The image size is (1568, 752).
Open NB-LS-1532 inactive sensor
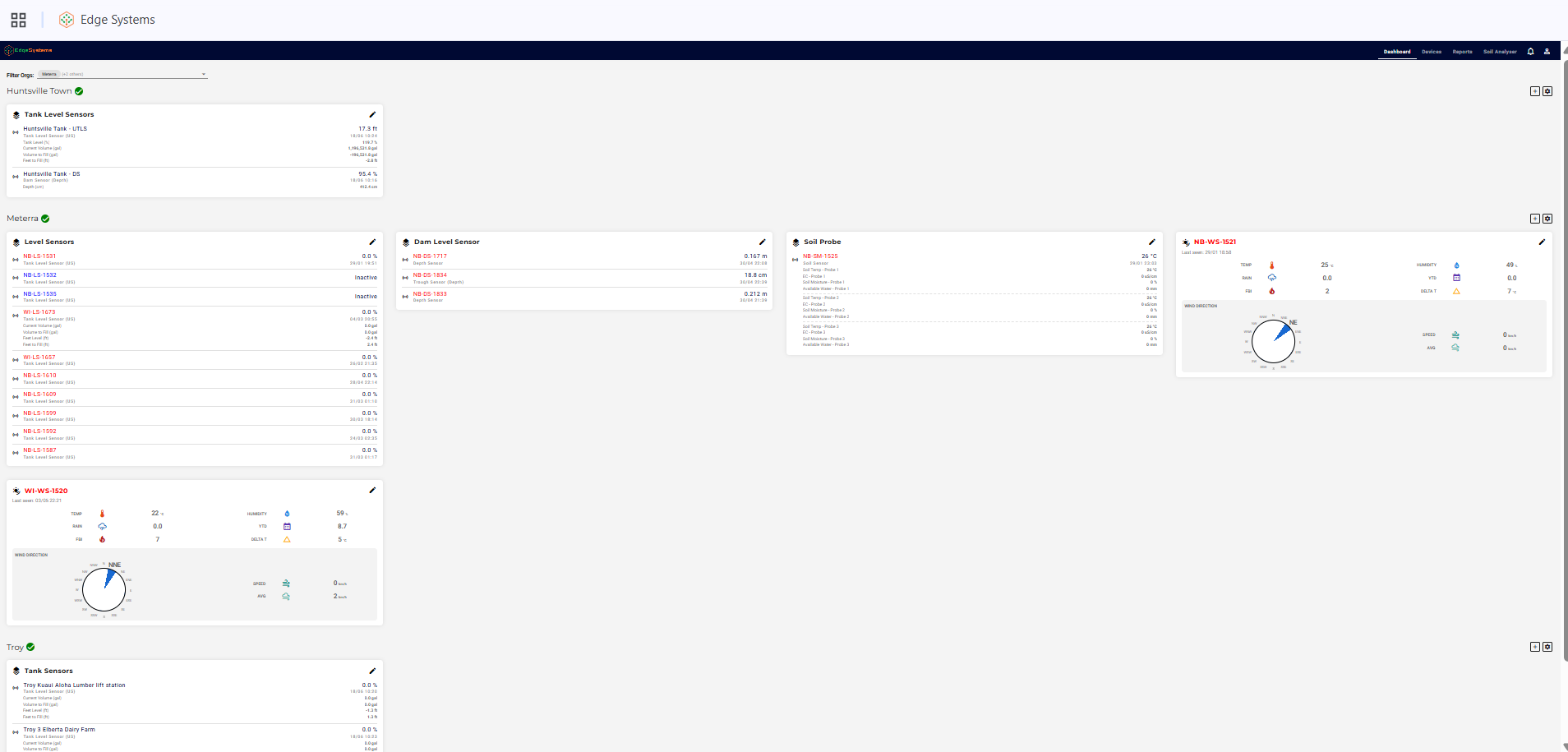[x=39, y=275]
